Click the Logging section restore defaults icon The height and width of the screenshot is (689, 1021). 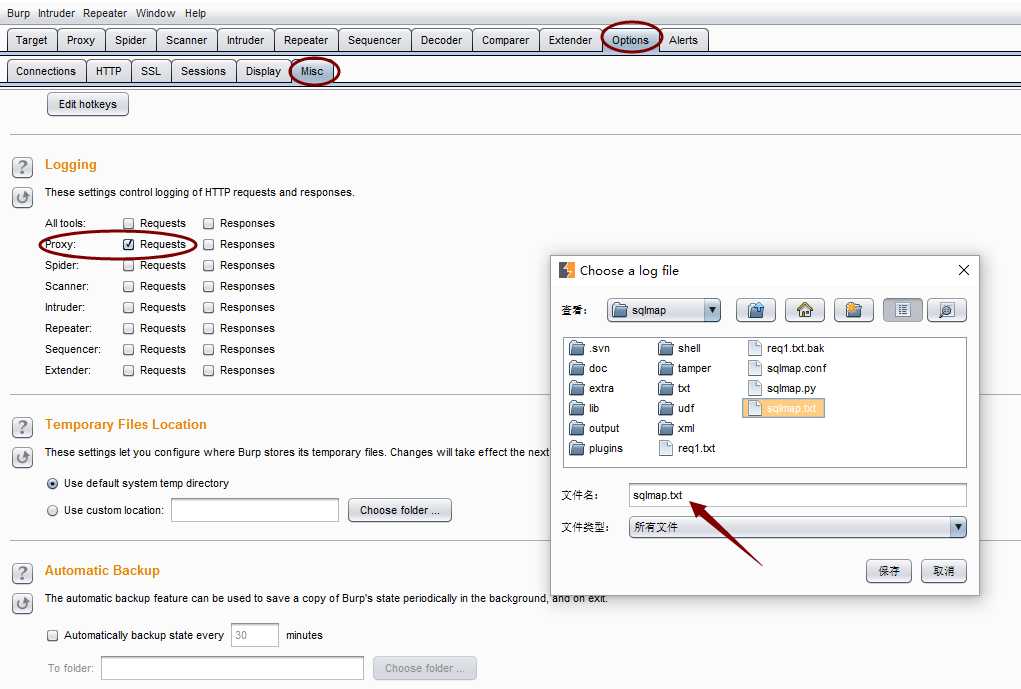(x=22, y=197)
